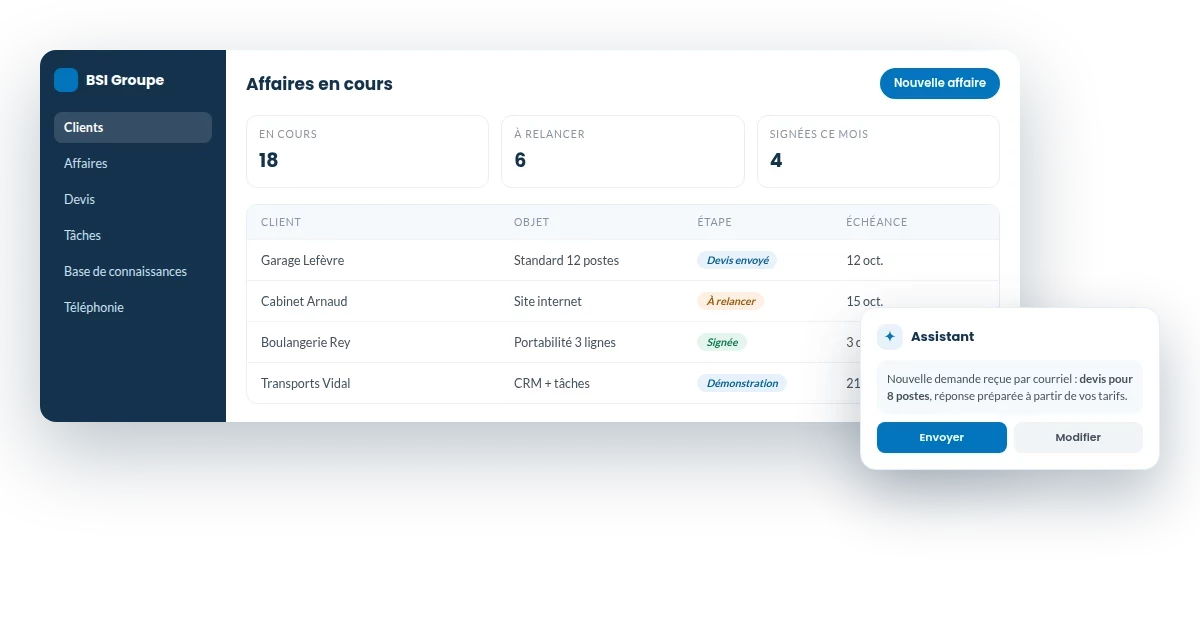Go to Affaires in the sidebar

click(133, 163)
